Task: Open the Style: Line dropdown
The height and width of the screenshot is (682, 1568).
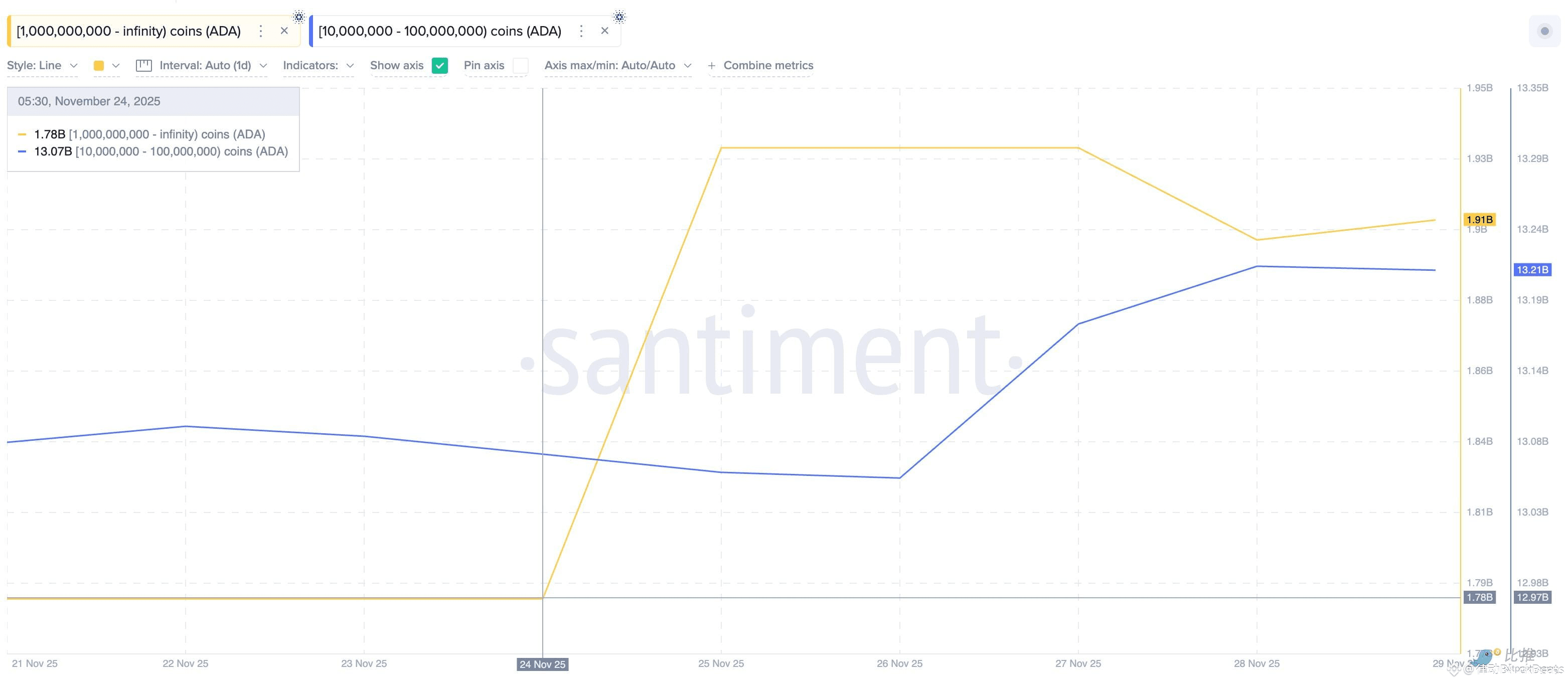Action: [42, 66]
